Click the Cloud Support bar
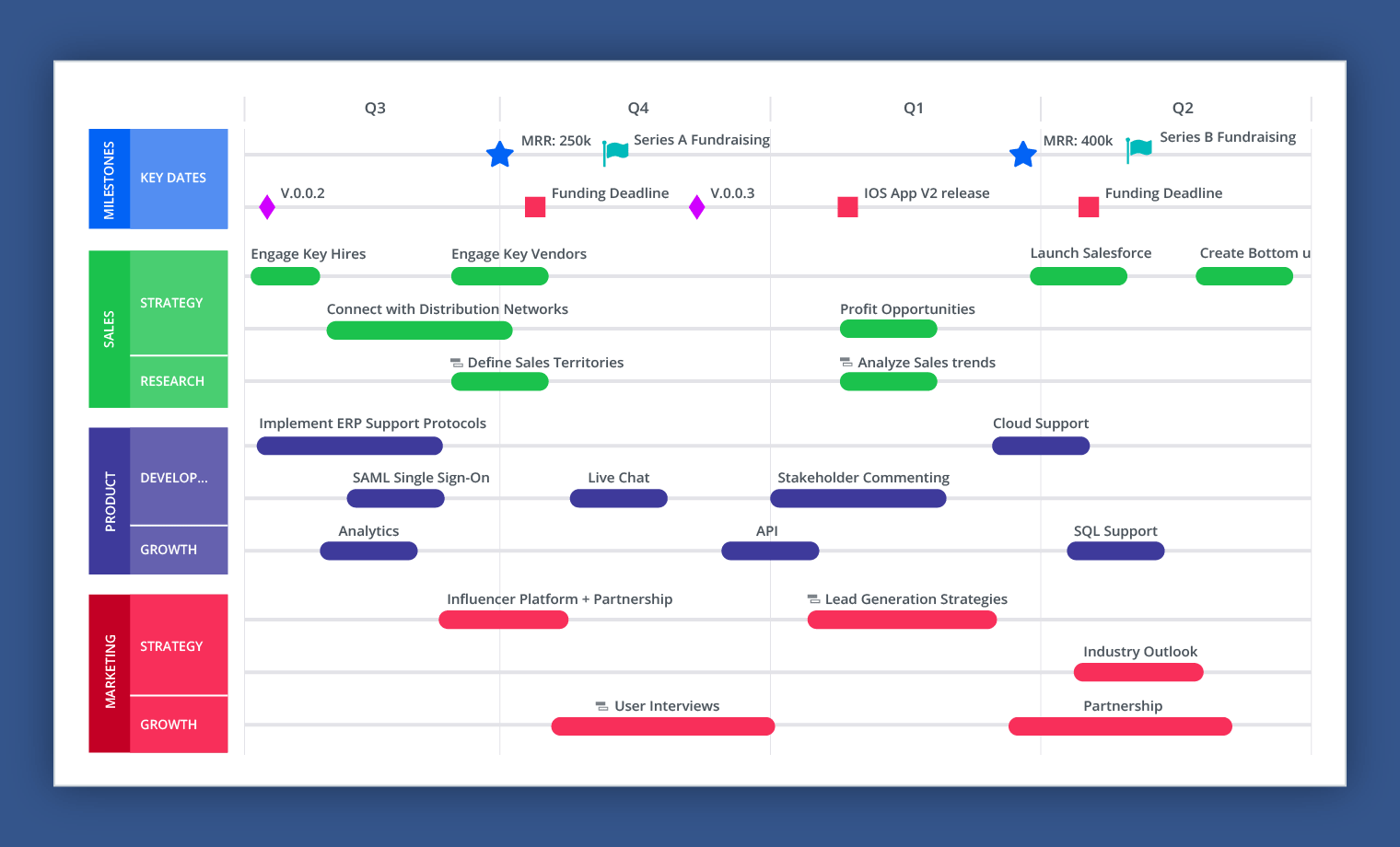The image size is (1400, 847). point(1041,446)
